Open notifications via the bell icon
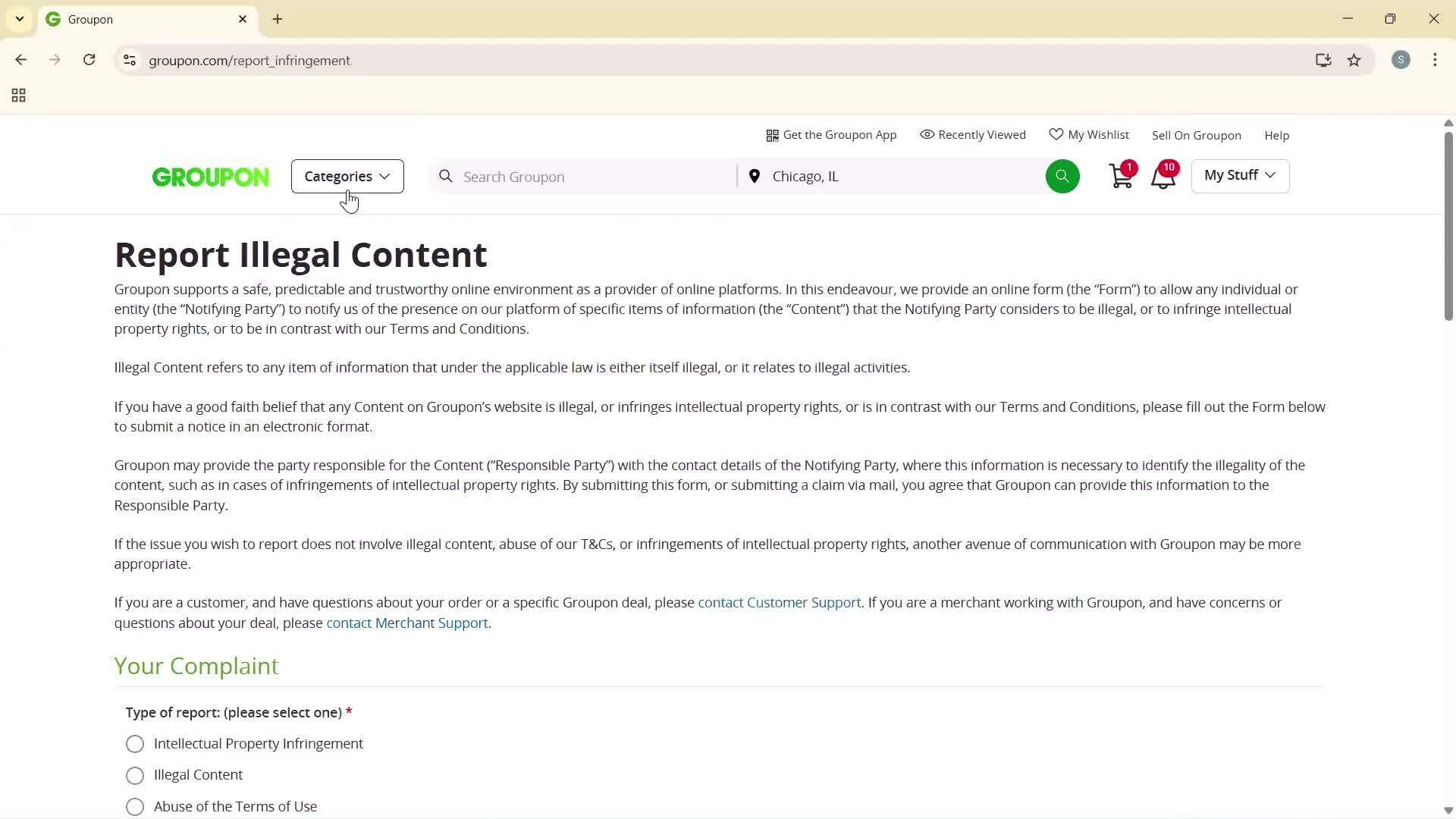Screen dimensions: 1456x819 coord(1163,176)
